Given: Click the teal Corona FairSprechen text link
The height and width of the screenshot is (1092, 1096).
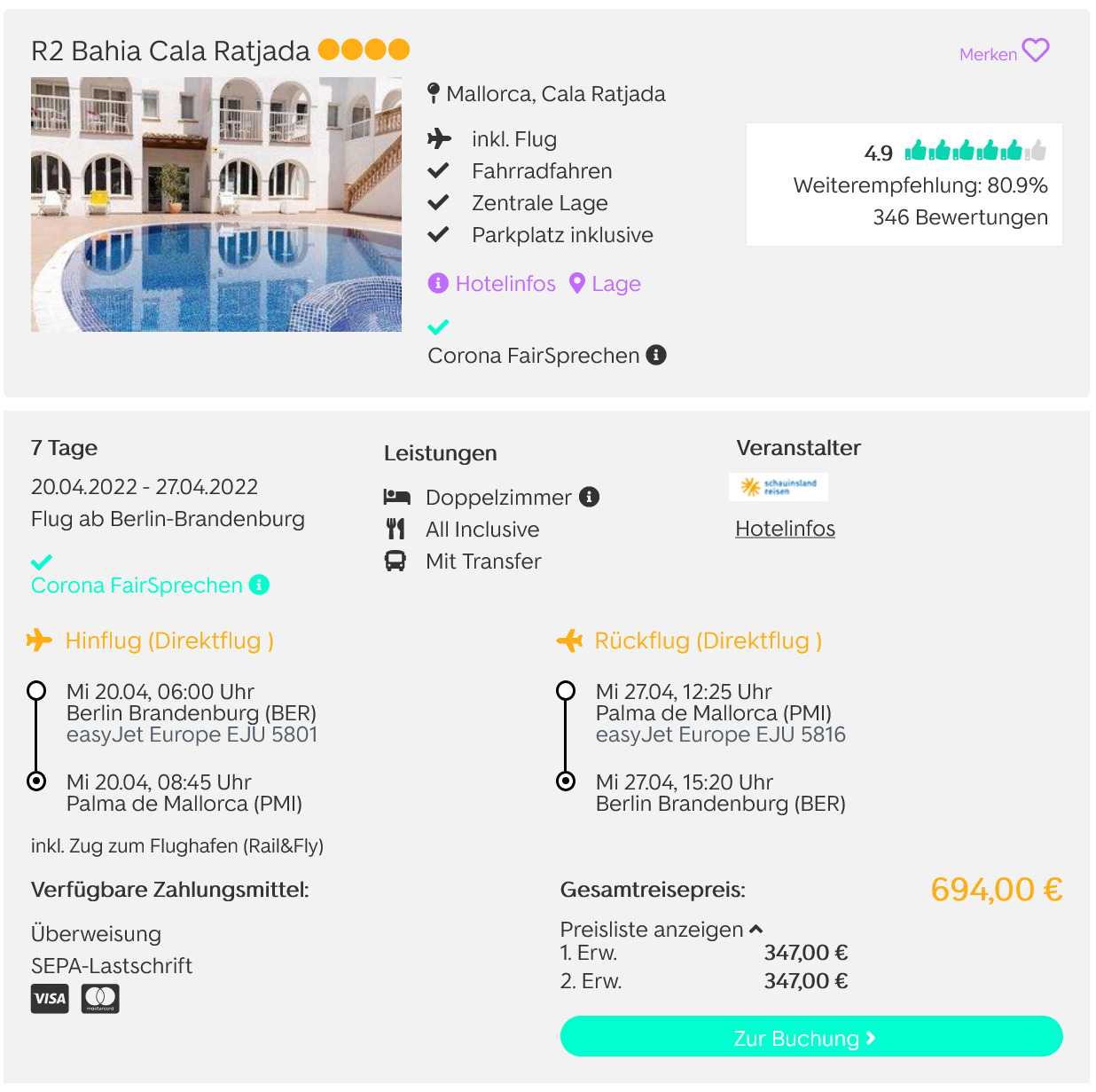Looking at the screenshot, I should tap(137, 585).
